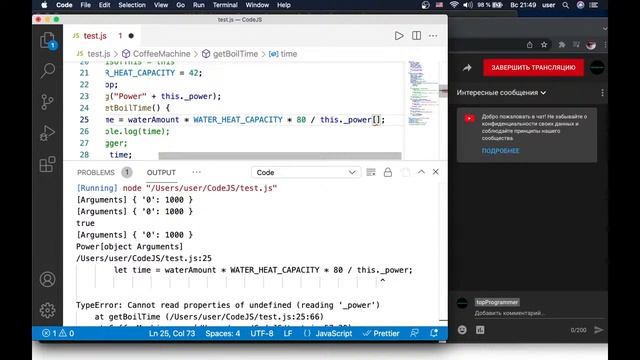Click the share arrow in the stream window

click(x=467, y=68)
